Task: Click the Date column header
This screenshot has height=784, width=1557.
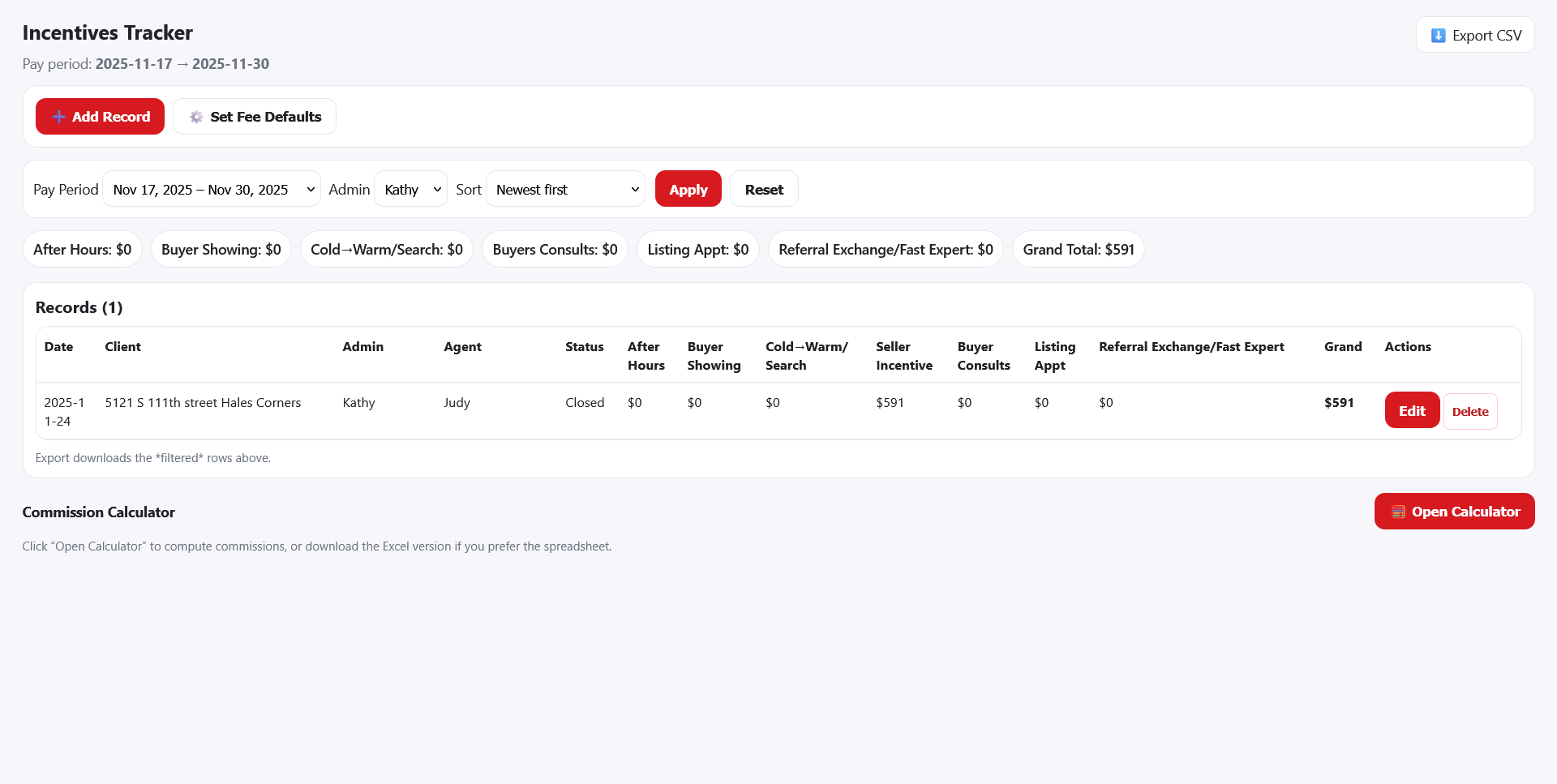Action: click(58, 346)
